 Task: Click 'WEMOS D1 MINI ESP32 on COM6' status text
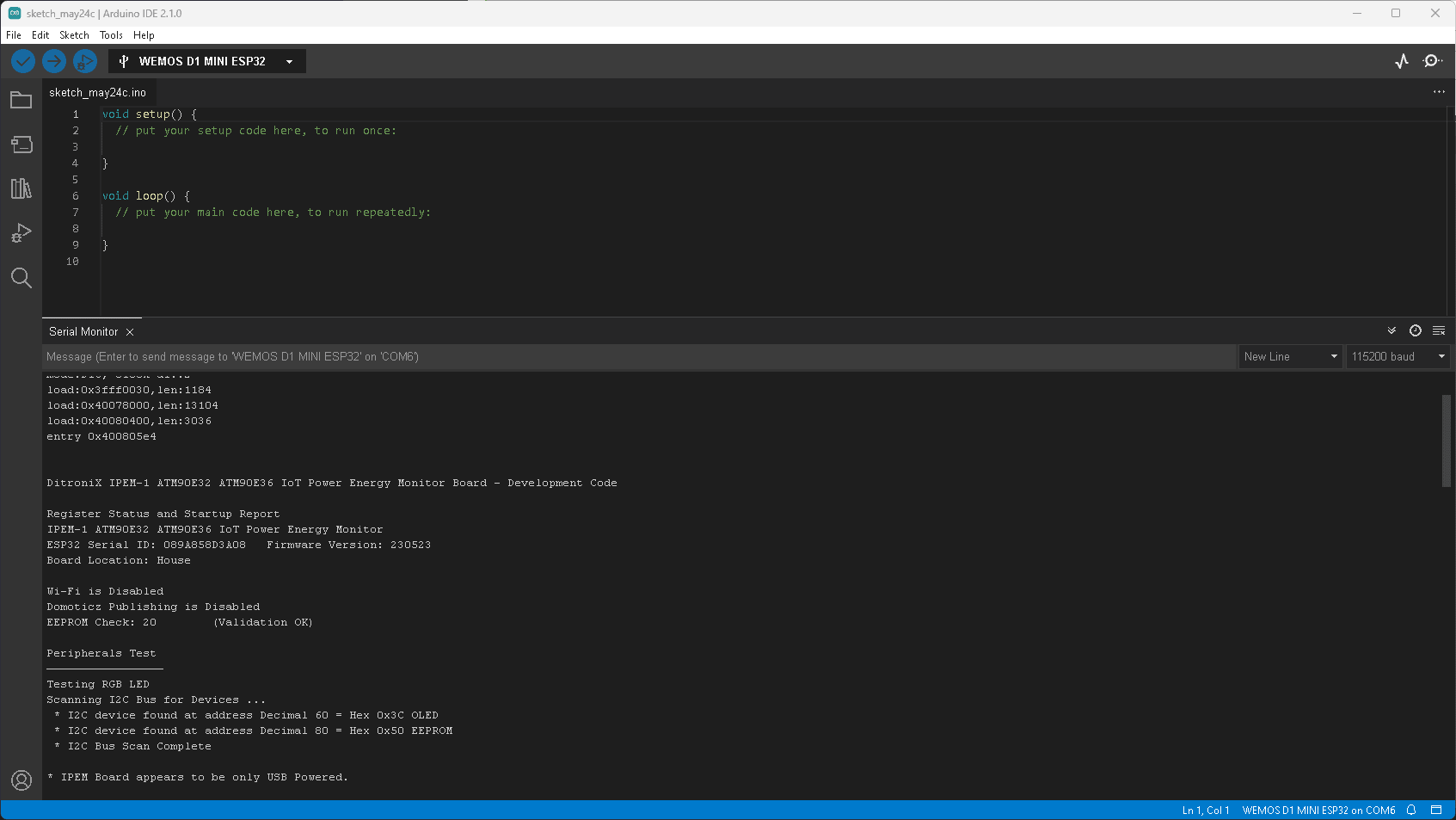(x=1318, y=810)
